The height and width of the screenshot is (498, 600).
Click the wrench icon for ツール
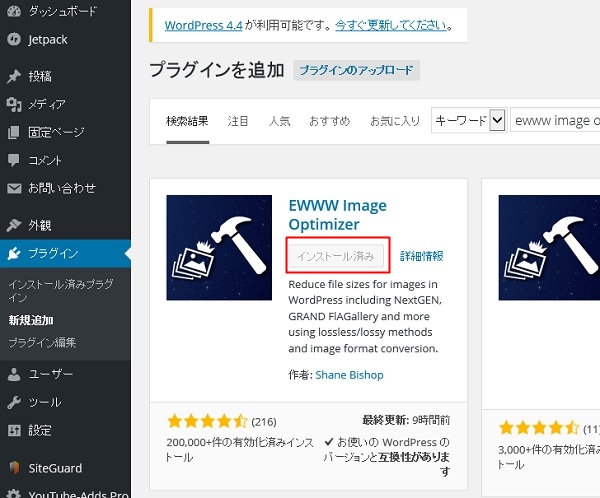14,402
